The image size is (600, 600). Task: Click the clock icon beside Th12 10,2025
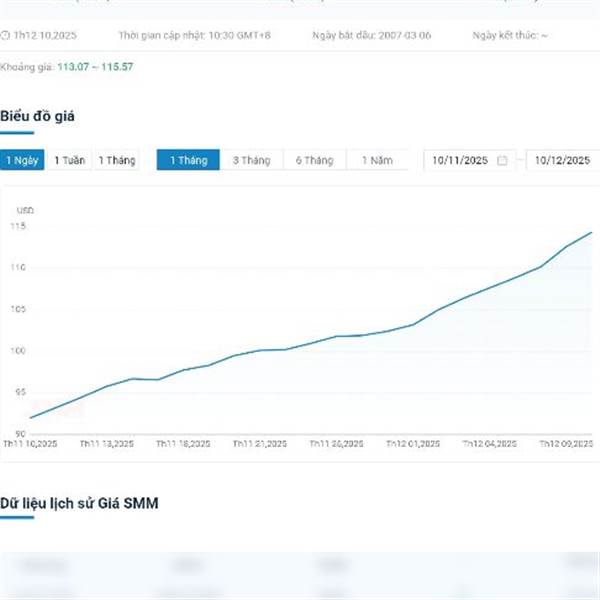point(5,35)
